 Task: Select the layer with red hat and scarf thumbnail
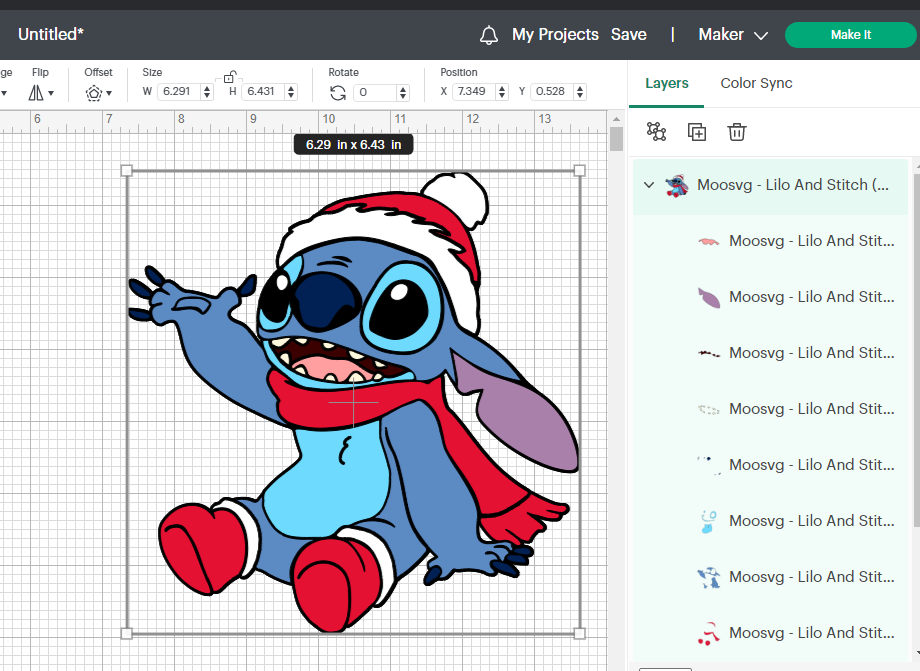tap(770, 633)
